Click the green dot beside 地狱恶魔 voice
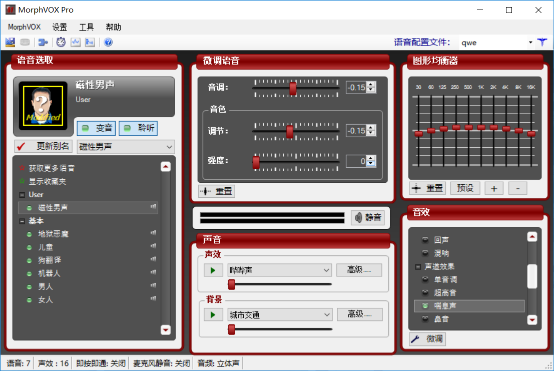Image resolution: width=554 pixels, height=371 pixels. pyautogui.click(x=29, y=234)
